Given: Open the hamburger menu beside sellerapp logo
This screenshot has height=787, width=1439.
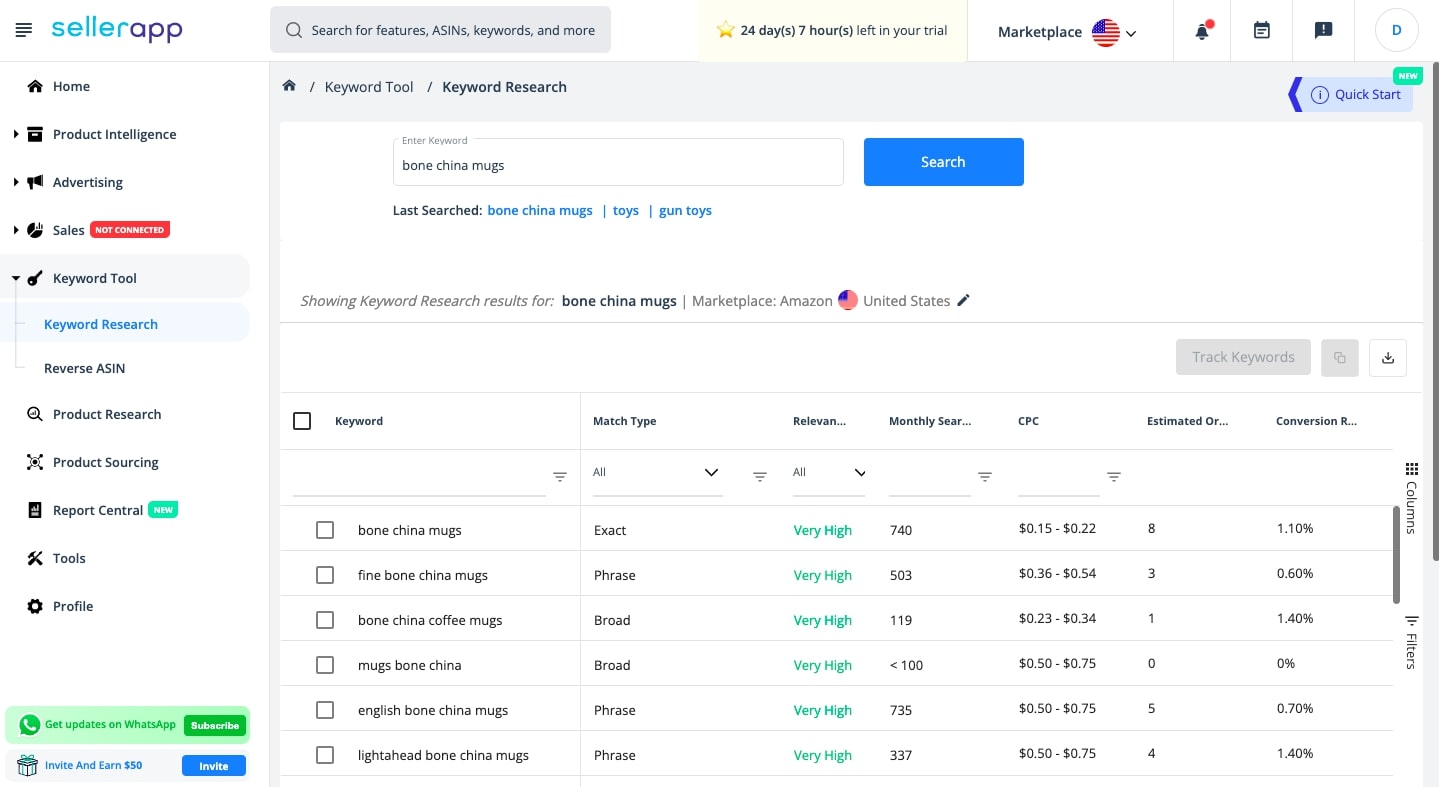Looking at the screenshot, I should pyautogui.click(x=24, y=30).
